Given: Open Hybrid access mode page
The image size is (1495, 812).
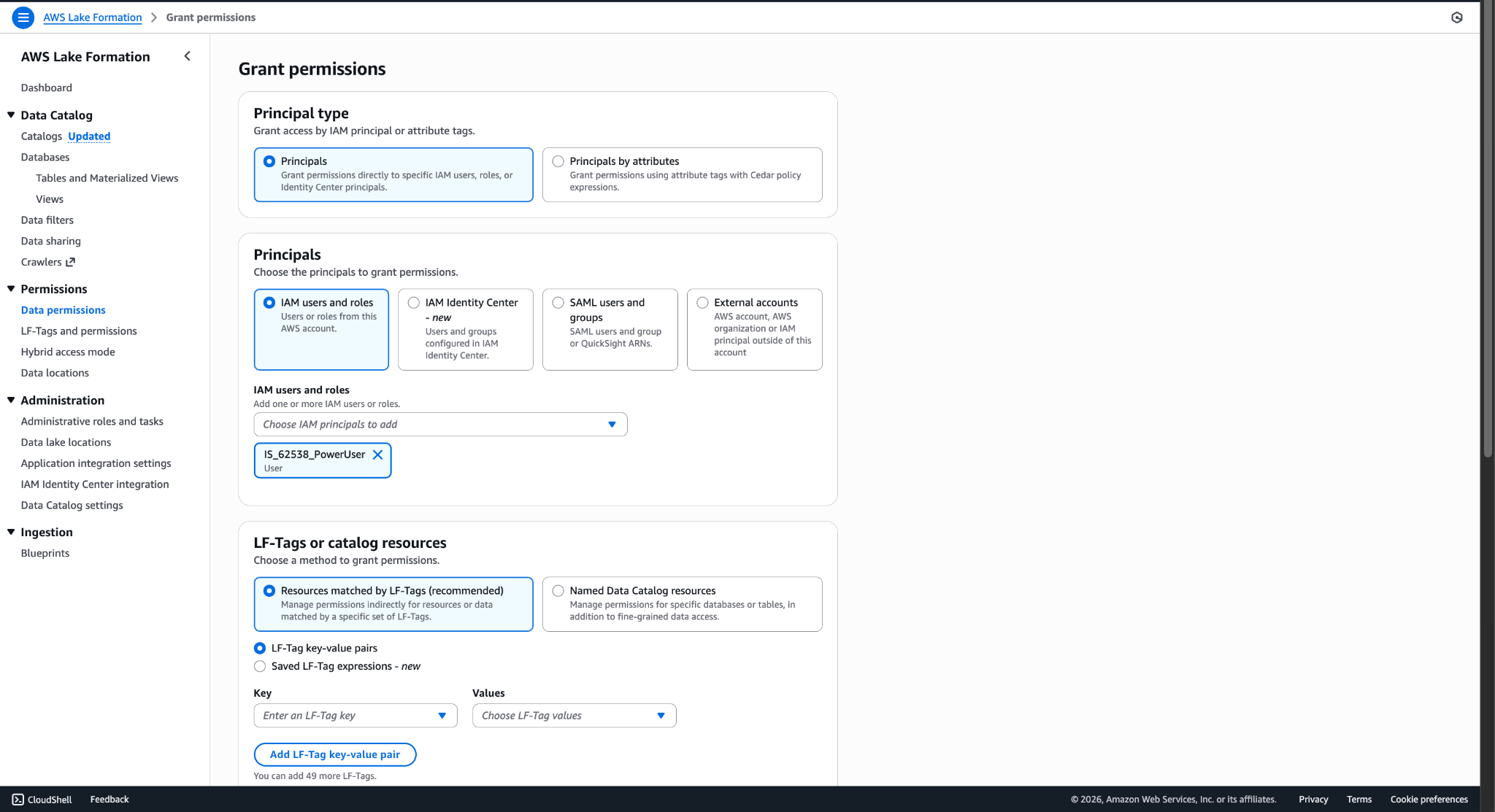Looking at the screenshot, I should click(x=68, y=352).
